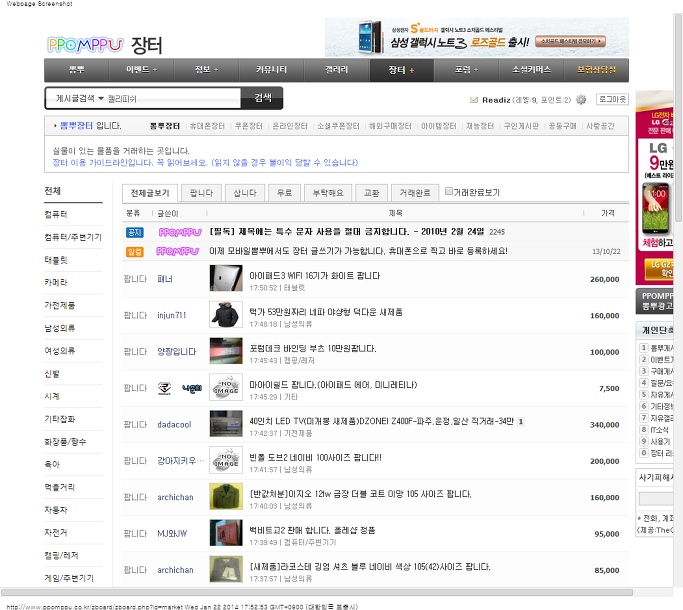The height and width of the screenshot is (610, 683).
Task: Open the 라코스테 shirt listing thumbnail
Action: 226,569
